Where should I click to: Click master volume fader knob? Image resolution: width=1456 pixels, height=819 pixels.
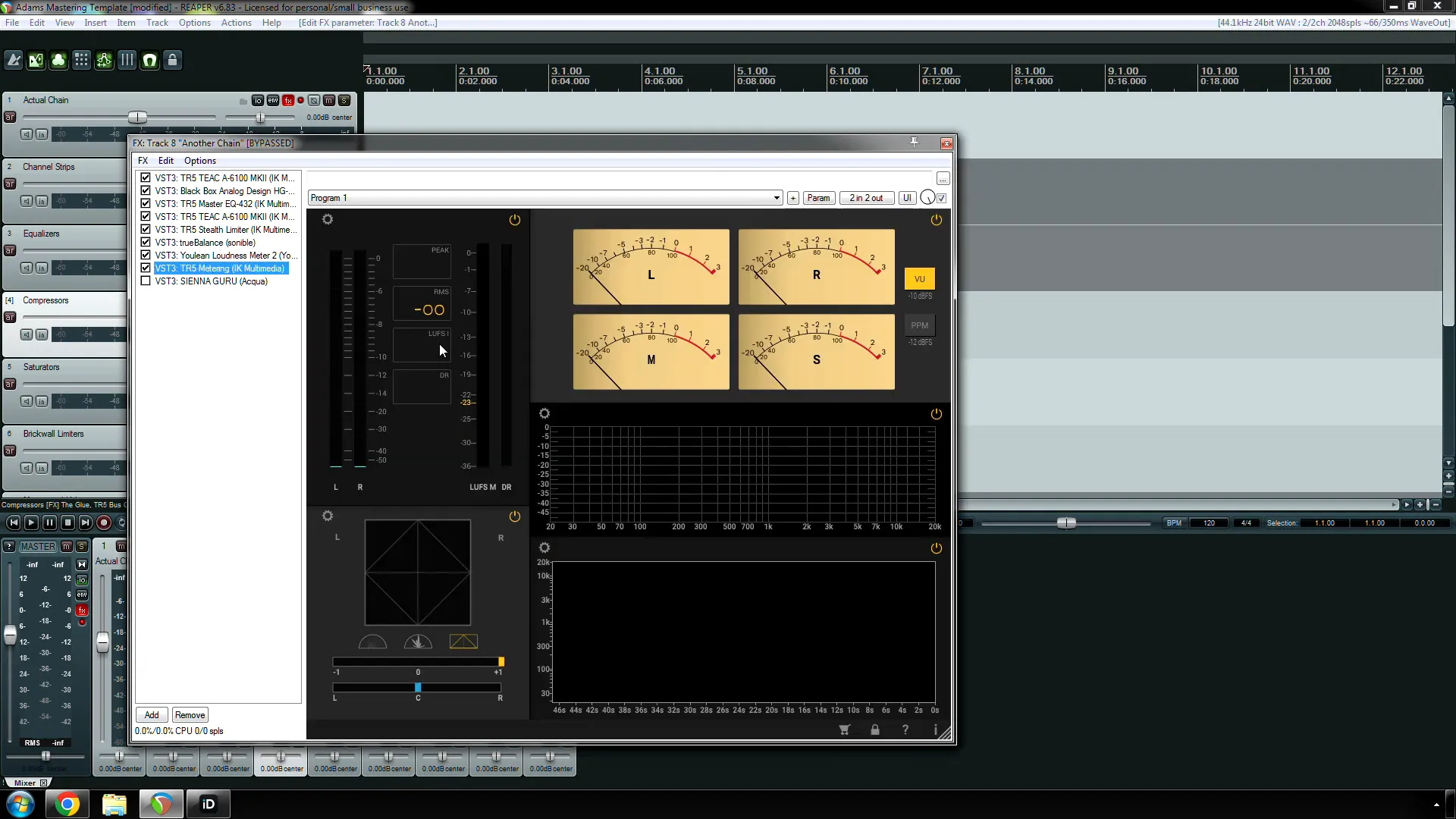pyautogui.click(x=10, y=635)
